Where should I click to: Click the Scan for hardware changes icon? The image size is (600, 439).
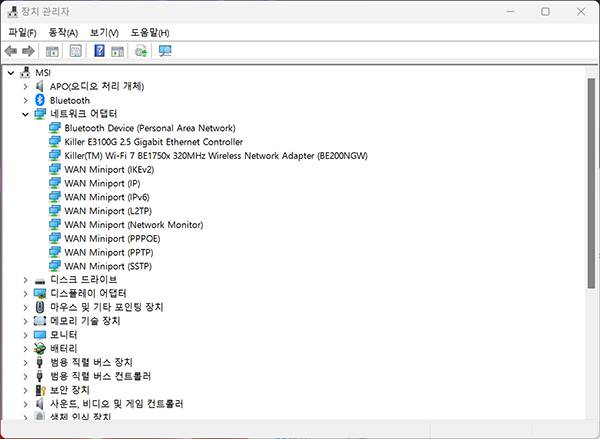(164, 51)
